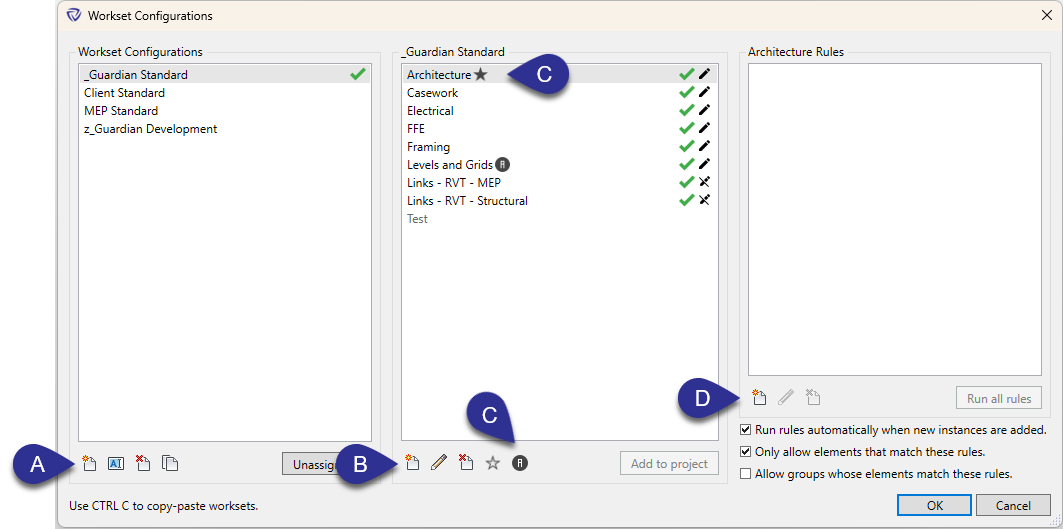
Task: Click the pencil icon in Levels and Grids row
Action: click(704, 163)
